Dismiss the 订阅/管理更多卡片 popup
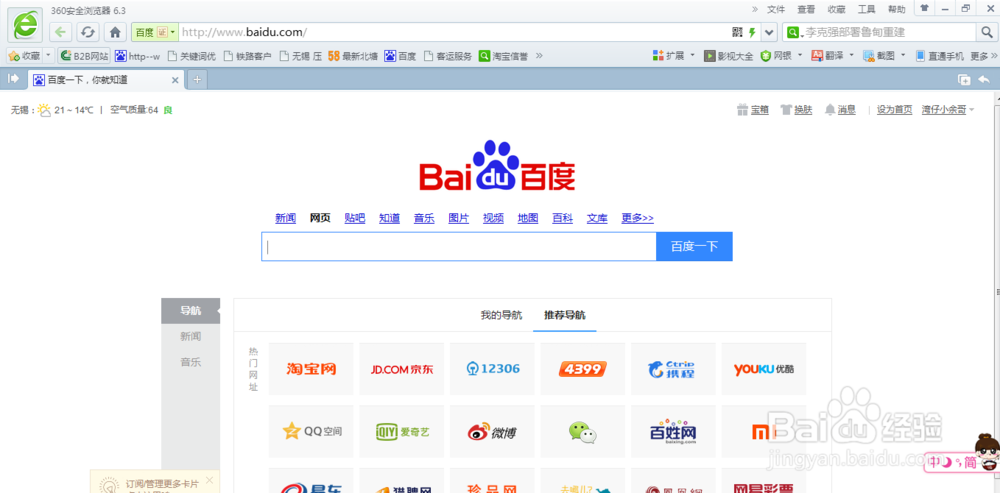 209,480
